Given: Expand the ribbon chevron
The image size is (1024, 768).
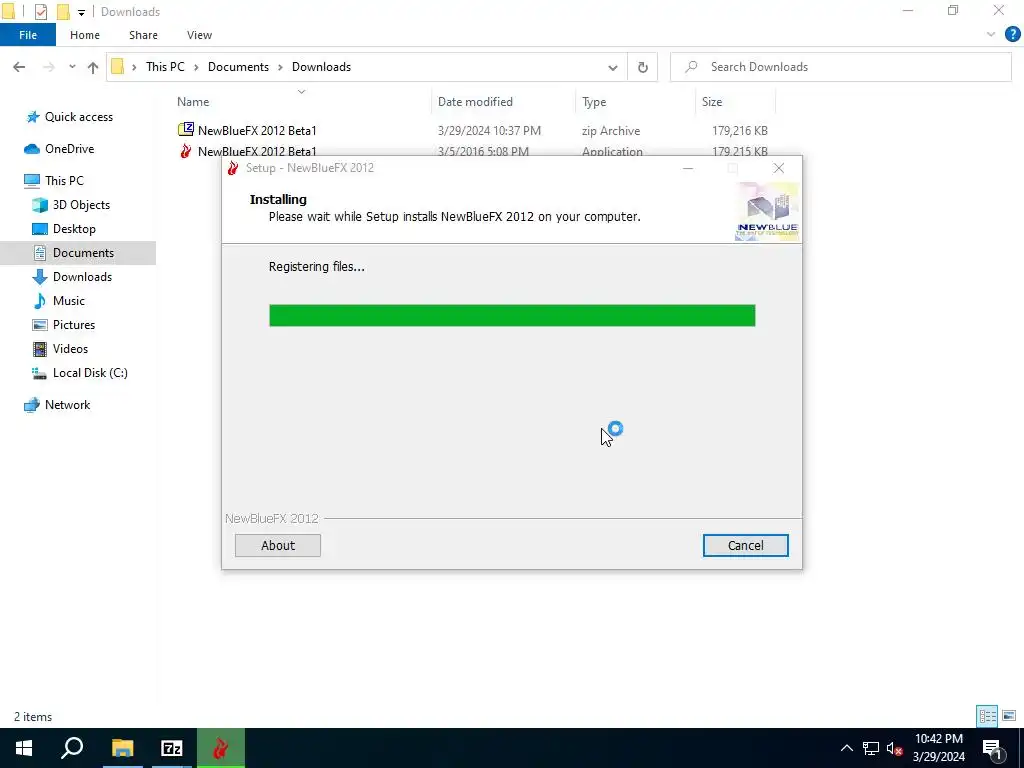Looking at the screenshot, I should pos(991,35).
